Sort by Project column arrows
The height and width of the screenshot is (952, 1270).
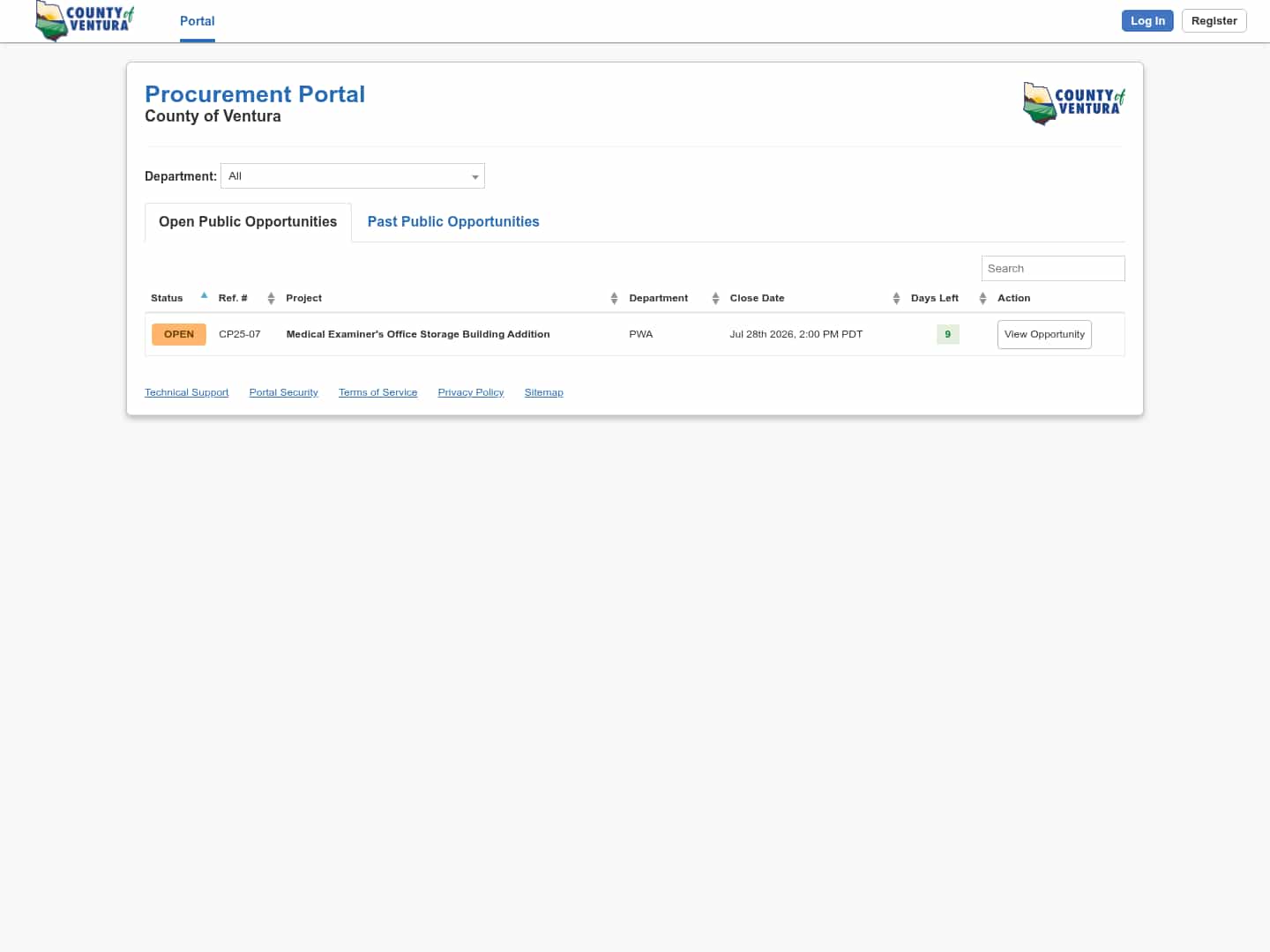coord(614,299)
